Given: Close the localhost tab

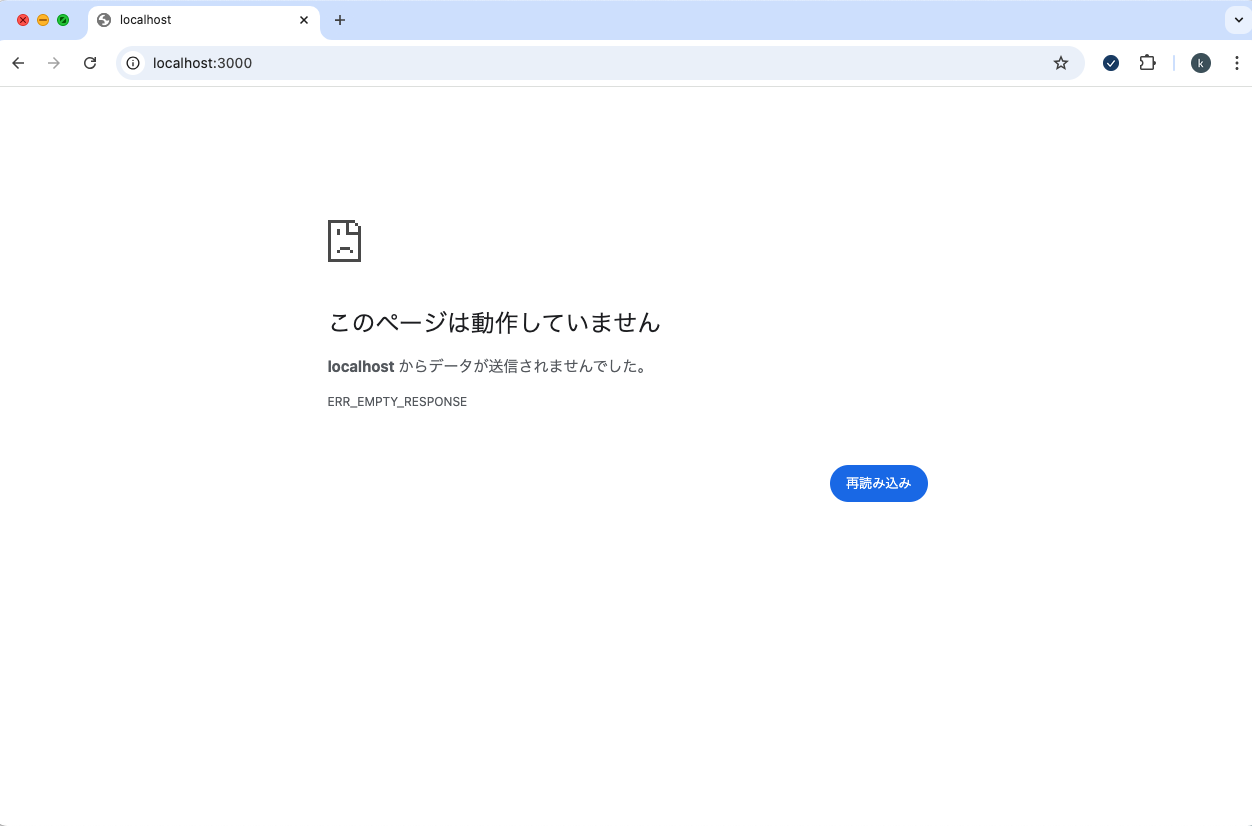Looking at the screenshot, I should click(x=304, y=20).
